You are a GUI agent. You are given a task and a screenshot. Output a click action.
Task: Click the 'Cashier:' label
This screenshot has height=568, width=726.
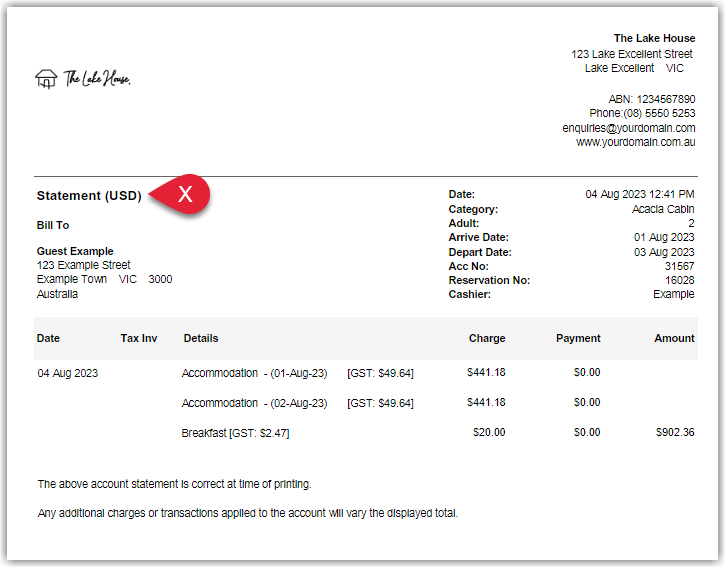click(469, 294)
